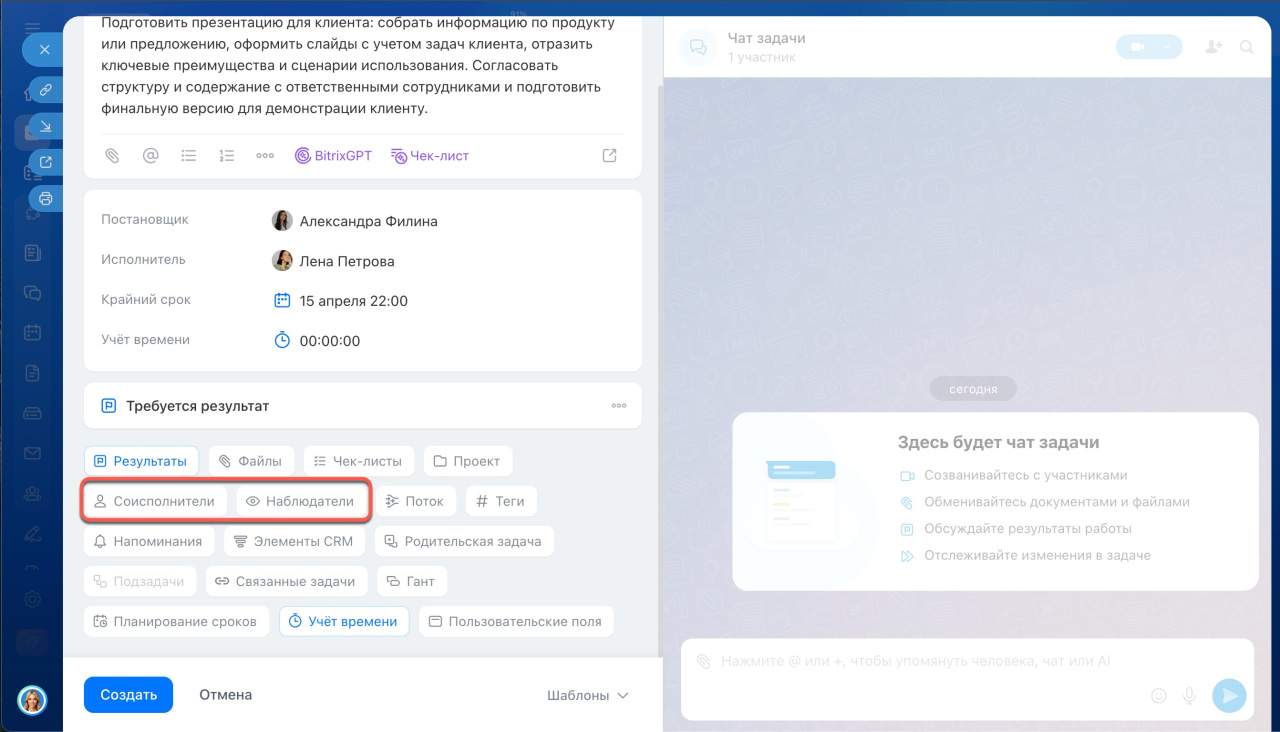Toggle the Учёт времени chip
The height and width of the screenshot is (732, 1280).
[x=343, y=621]
